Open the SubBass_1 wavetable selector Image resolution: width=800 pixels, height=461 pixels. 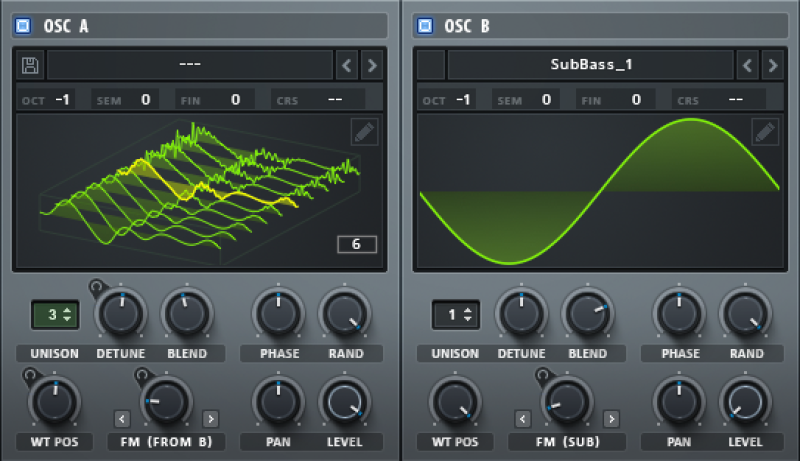click(591, 65)
